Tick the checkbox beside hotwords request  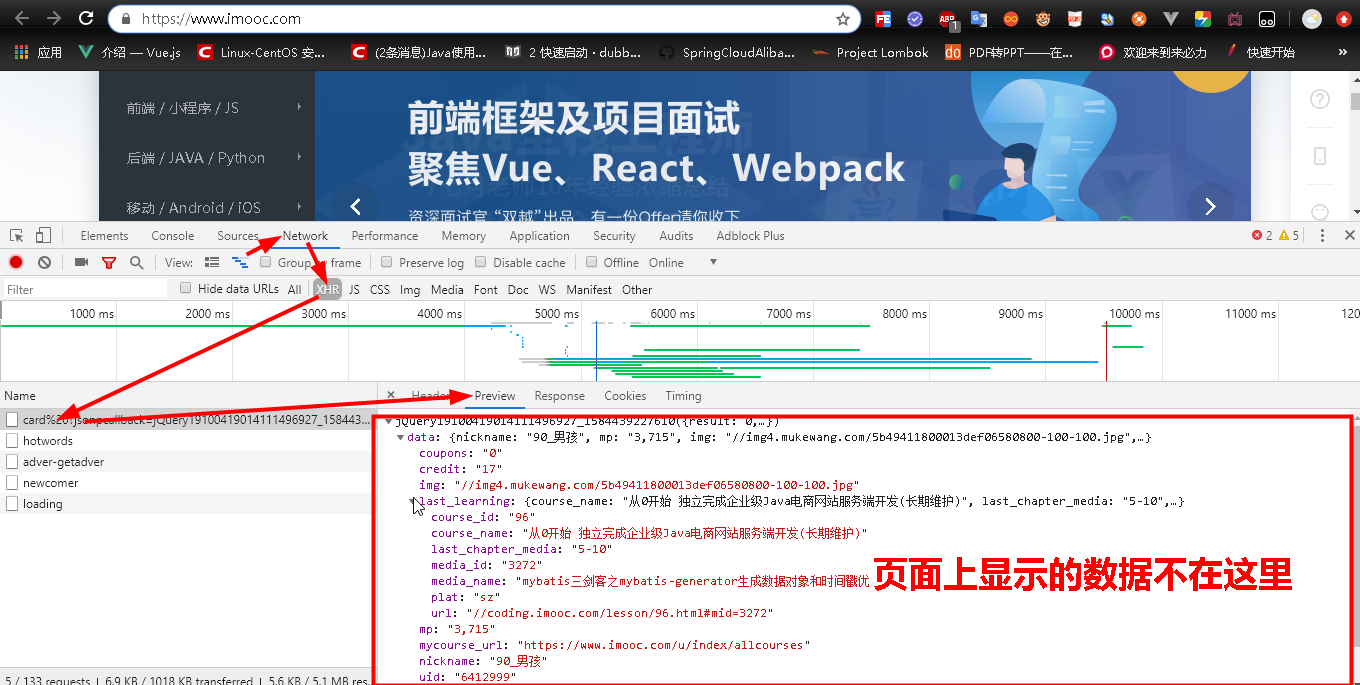12,440
